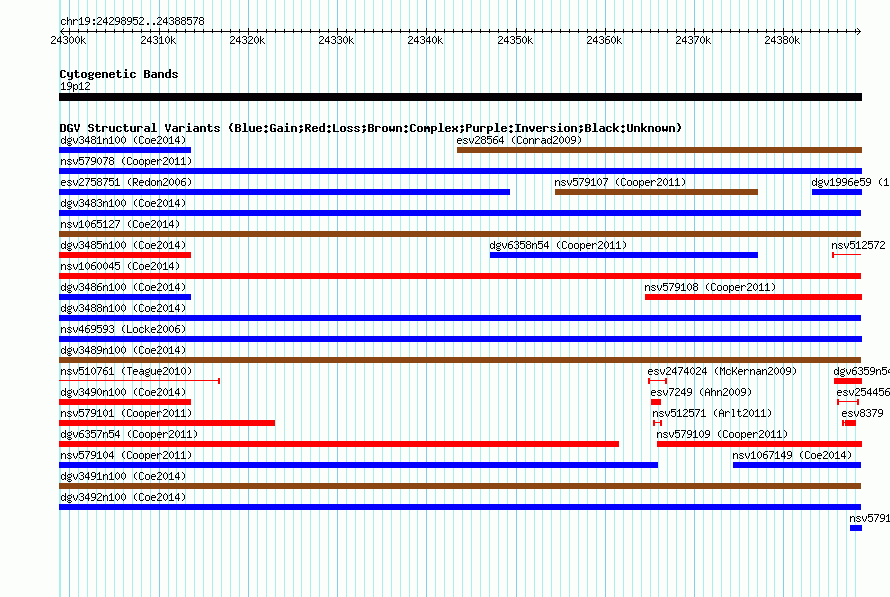Viewport: 890px width, 597px height.
Task: Click nsv1060045 (Coe2014) label
Action: pyautogui.click(x=120, y=266)
